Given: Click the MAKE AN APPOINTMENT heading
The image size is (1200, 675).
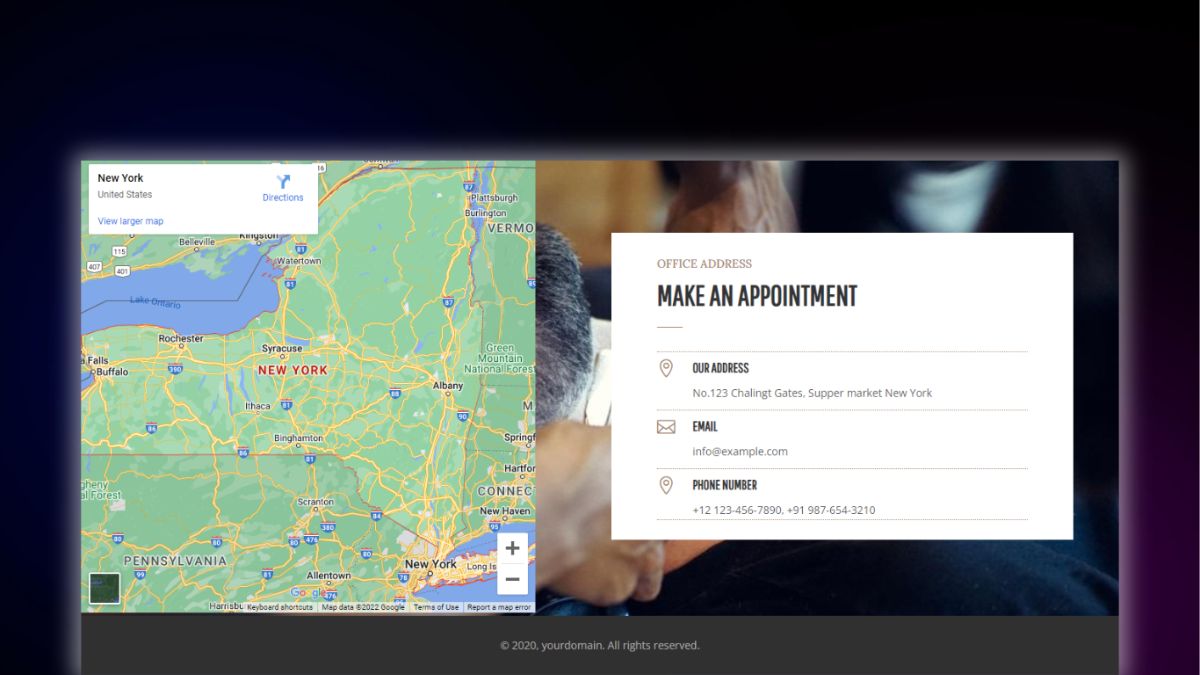Looking at the screenshot, I should point(757,296).
